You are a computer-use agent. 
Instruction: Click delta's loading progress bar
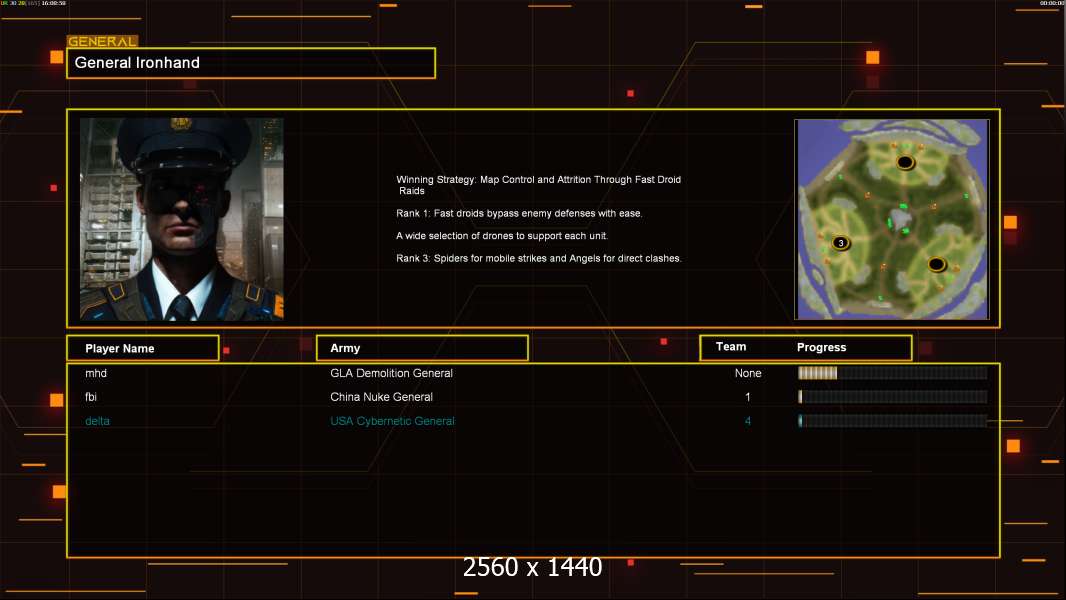click(893, 421)
